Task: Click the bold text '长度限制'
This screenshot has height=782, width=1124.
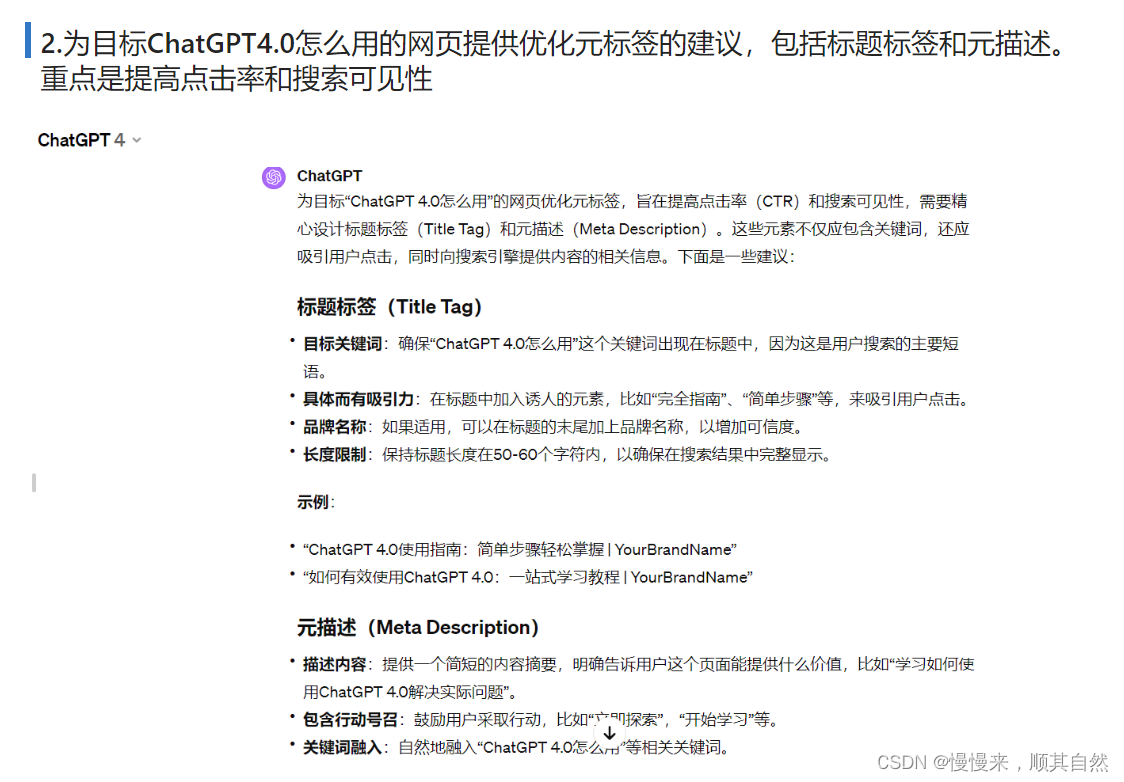Action: tap(334, 455)
